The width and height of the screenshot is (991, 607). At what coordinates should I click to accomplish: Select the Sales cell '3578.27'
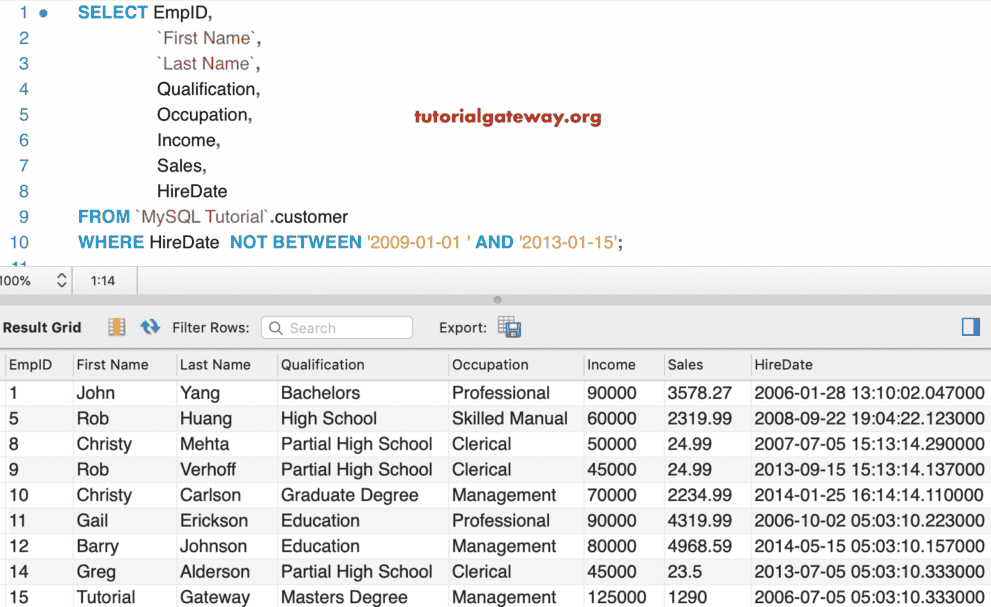pyautogui.click(x=700, y=393)
